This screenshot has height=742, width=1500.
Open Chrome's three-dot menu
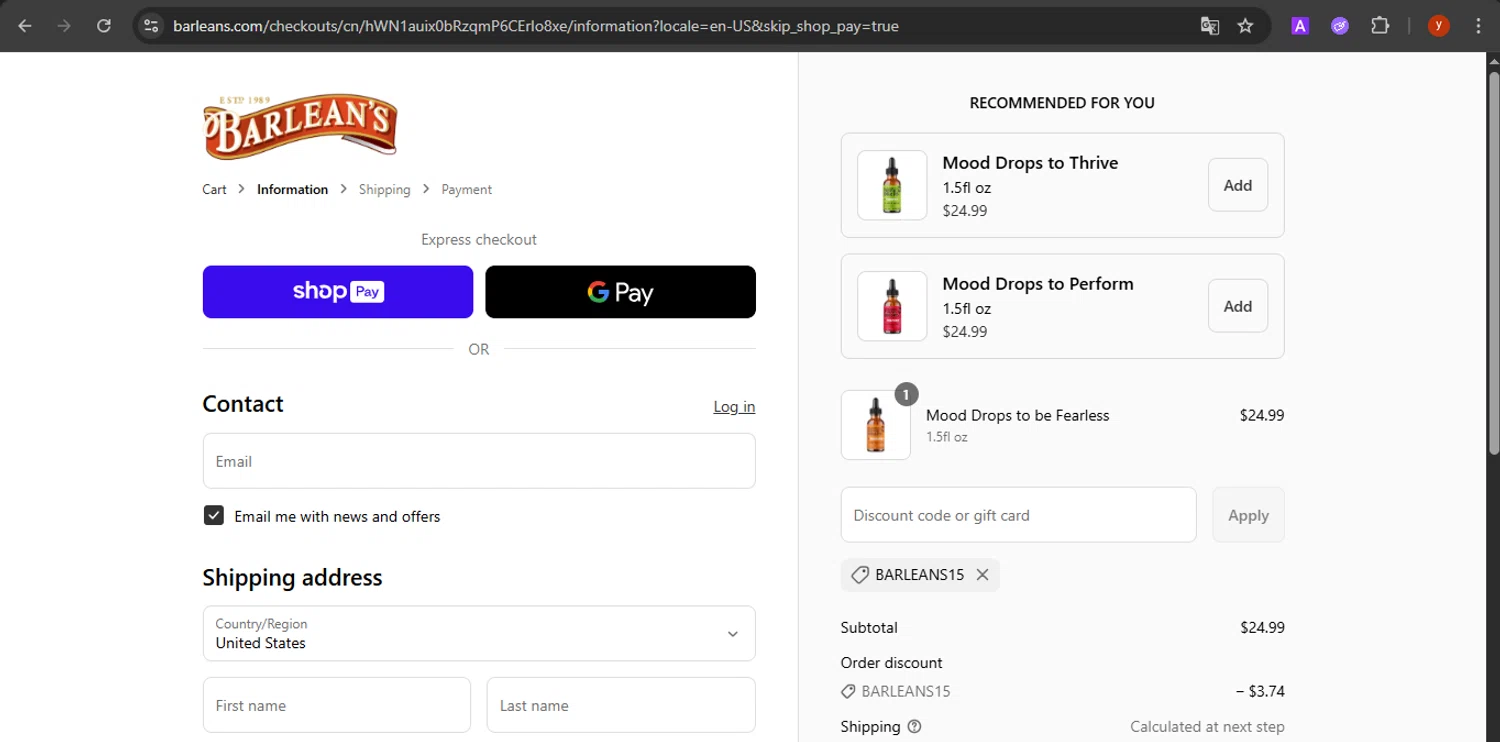(x=1477, y=26)
